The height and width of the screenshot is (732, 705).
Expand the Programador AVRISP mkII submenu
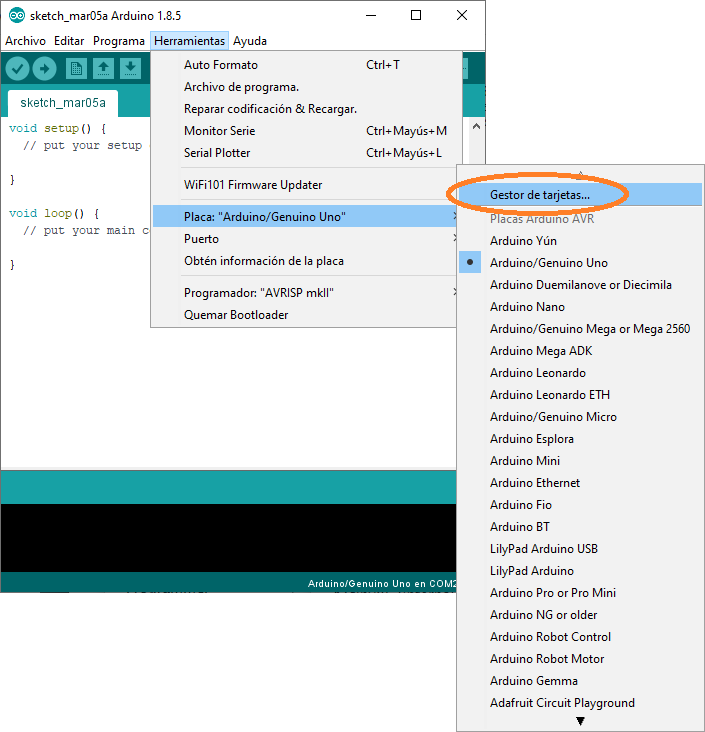click(304, 293)
